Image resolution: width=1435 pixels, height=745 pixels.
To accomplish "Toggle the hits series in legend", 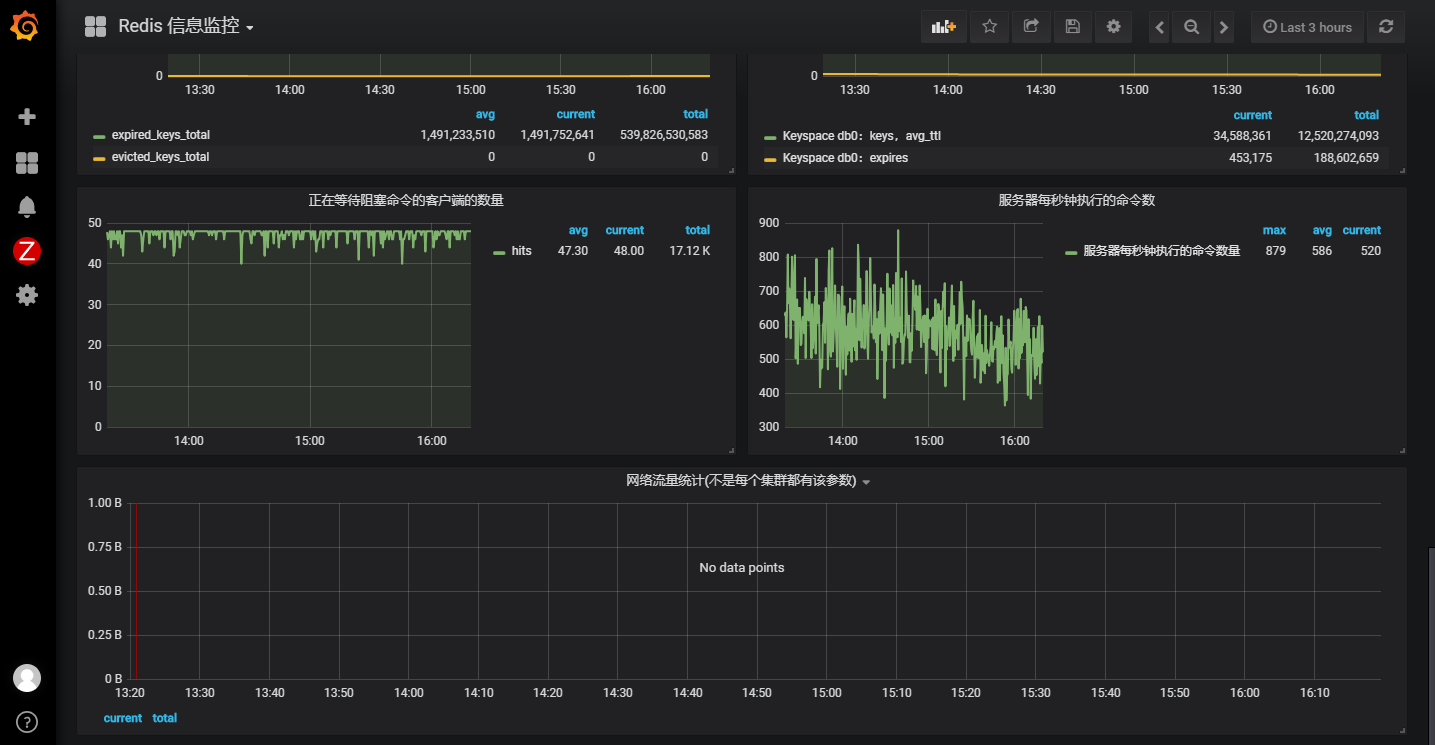I will [x=521, y=251].
